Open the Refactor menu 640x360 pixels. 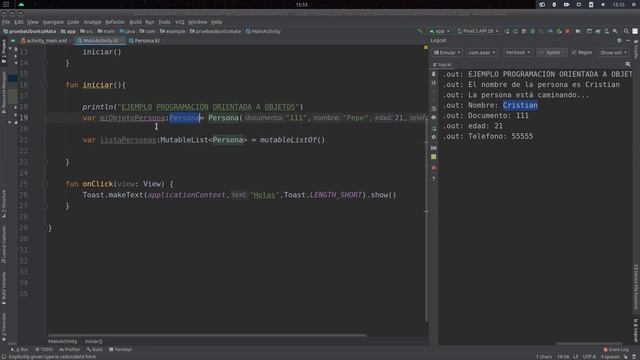coord(115,22)
